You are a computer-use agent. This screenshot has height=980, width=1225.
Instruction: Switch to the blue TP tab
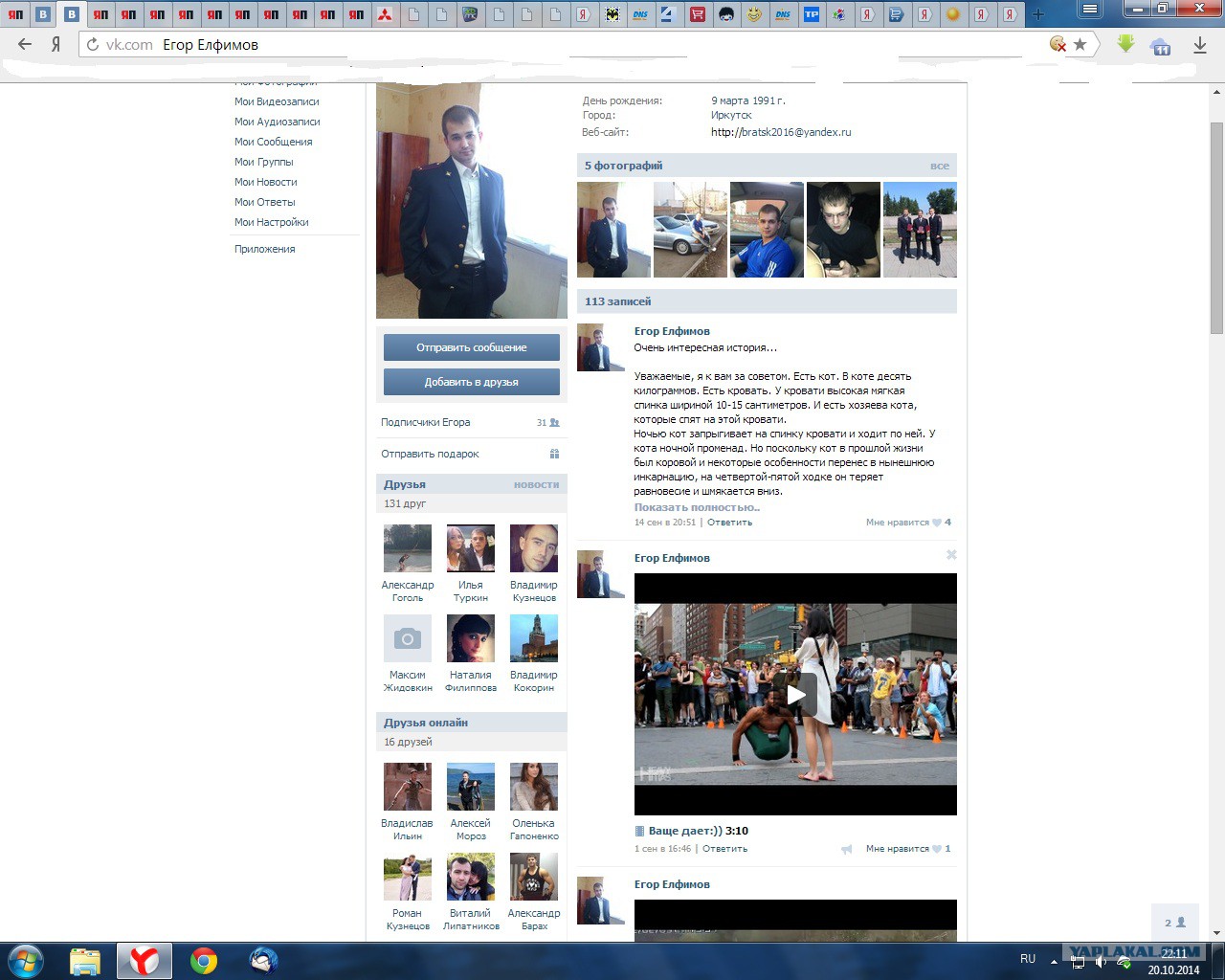812,14
